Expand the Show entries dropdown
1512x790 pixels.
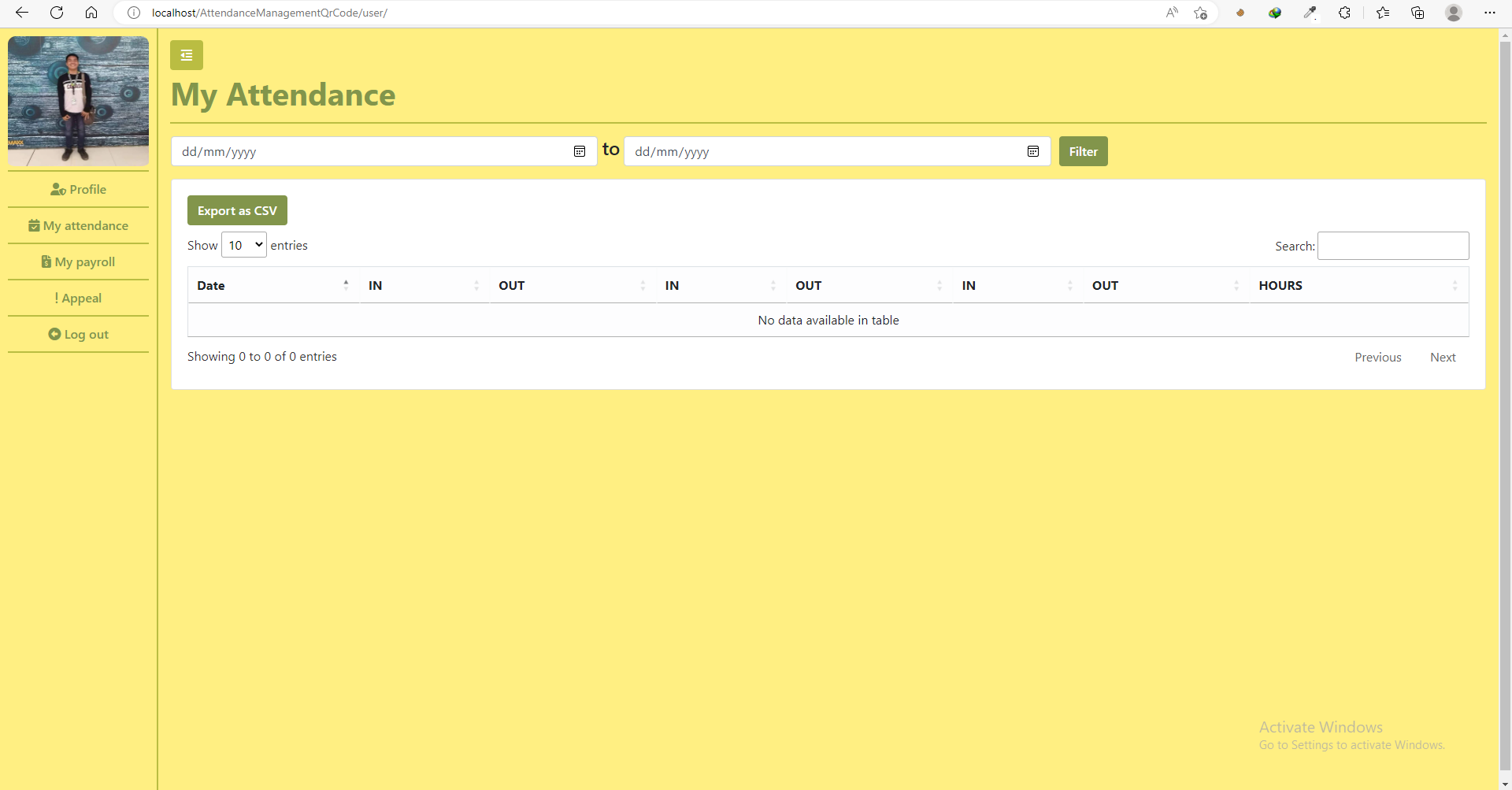(244, 245)
